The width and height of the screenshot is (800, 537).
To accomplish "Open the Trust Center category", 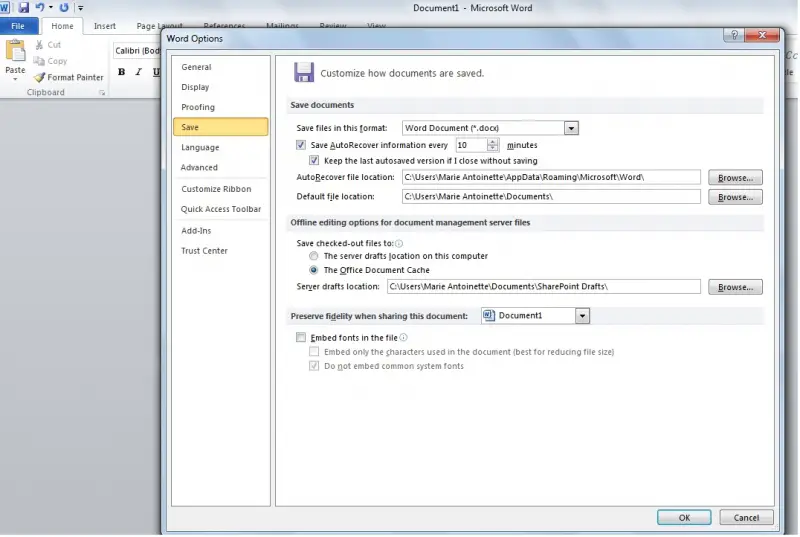I will tap(220, 251).
